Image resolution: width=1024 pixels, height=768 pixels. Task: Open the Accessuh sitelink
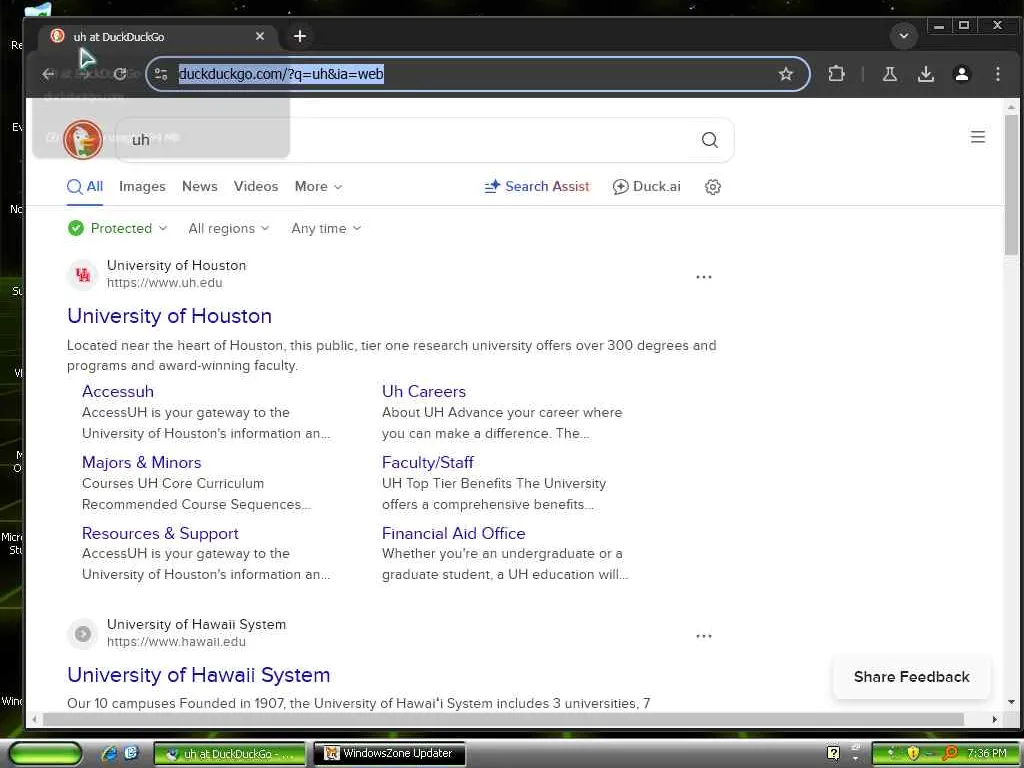[x=118, y=391]
